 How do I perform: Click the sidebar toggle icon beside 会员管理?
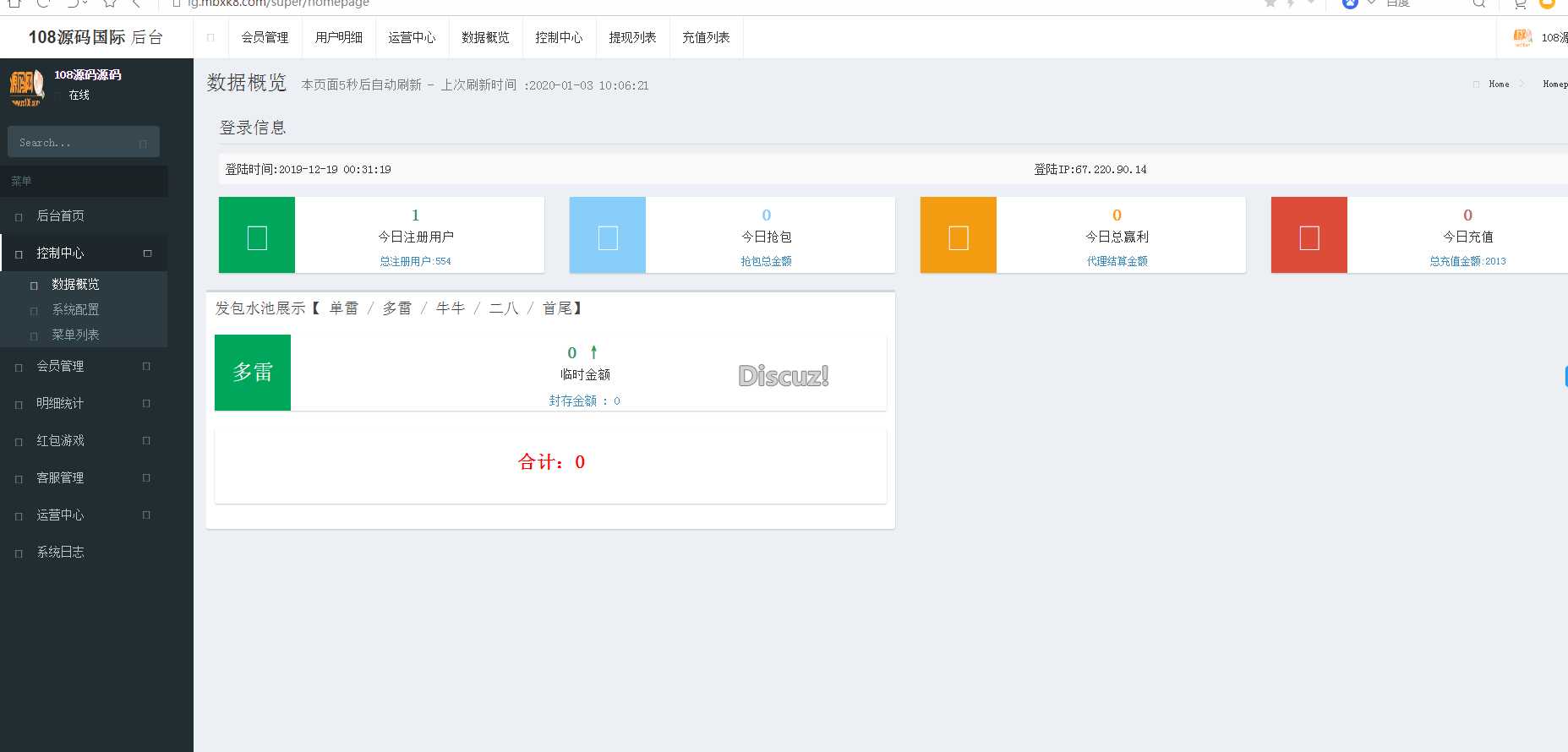[210, 37]
